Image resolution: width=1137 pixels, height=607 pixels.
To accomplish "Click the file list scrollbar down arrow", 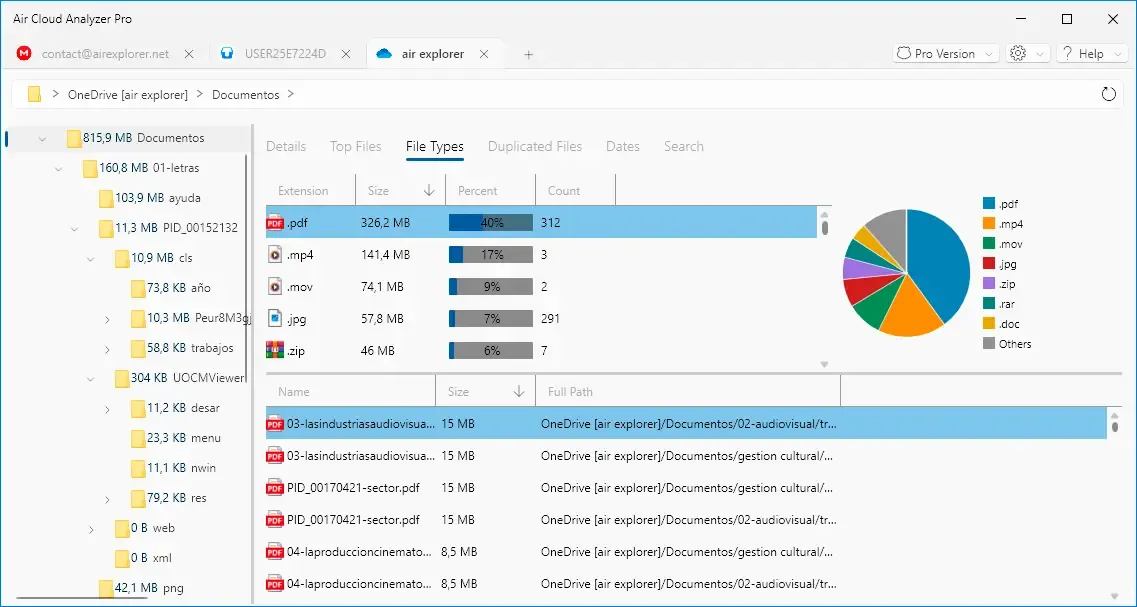I will [x=1115, y=596].
